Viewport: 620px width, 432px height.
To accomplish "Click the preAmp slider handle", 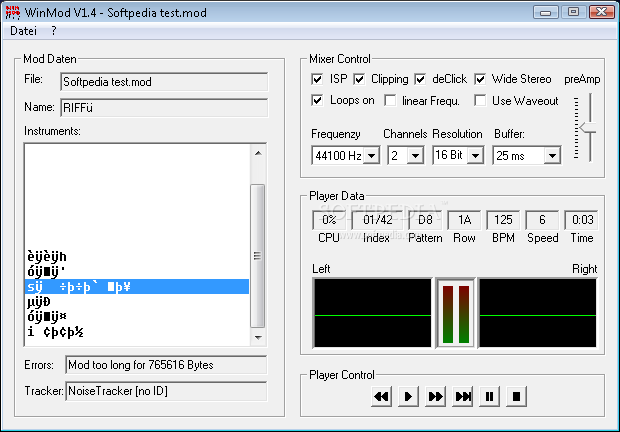I will click(x=588, y=128).
